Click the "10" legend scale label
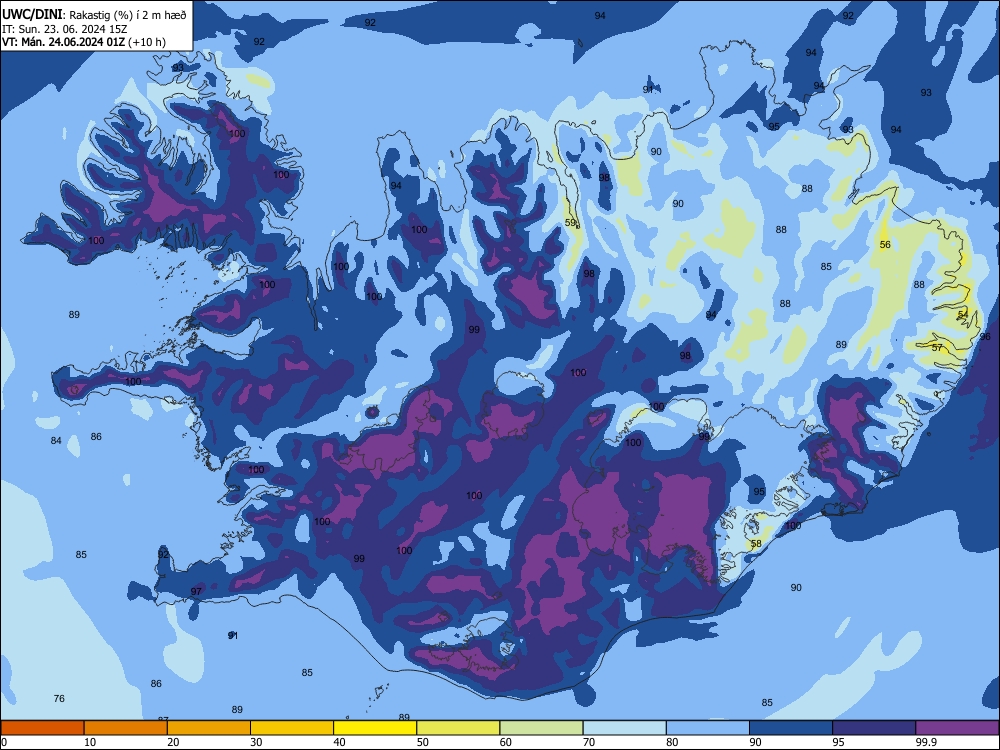 (90, 742)
